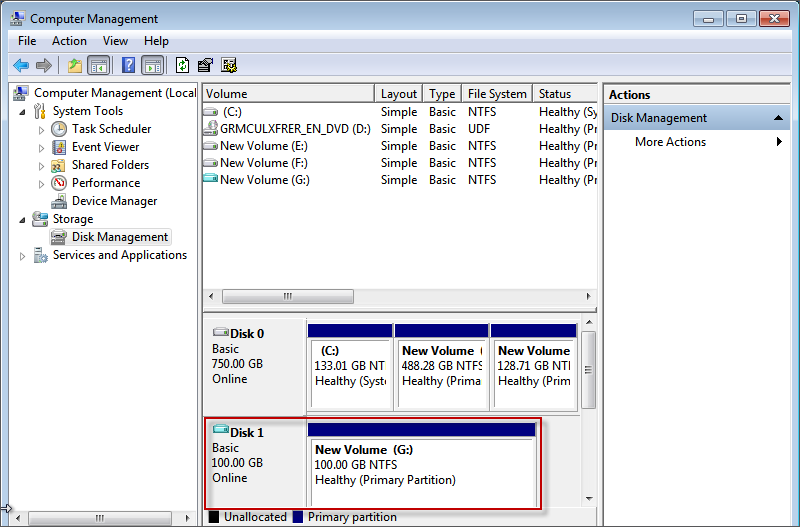Image resolution: width=800 pixels, height=527 pixels.
Task: Click the Services and Applications icon
Action: click(40, 255)
